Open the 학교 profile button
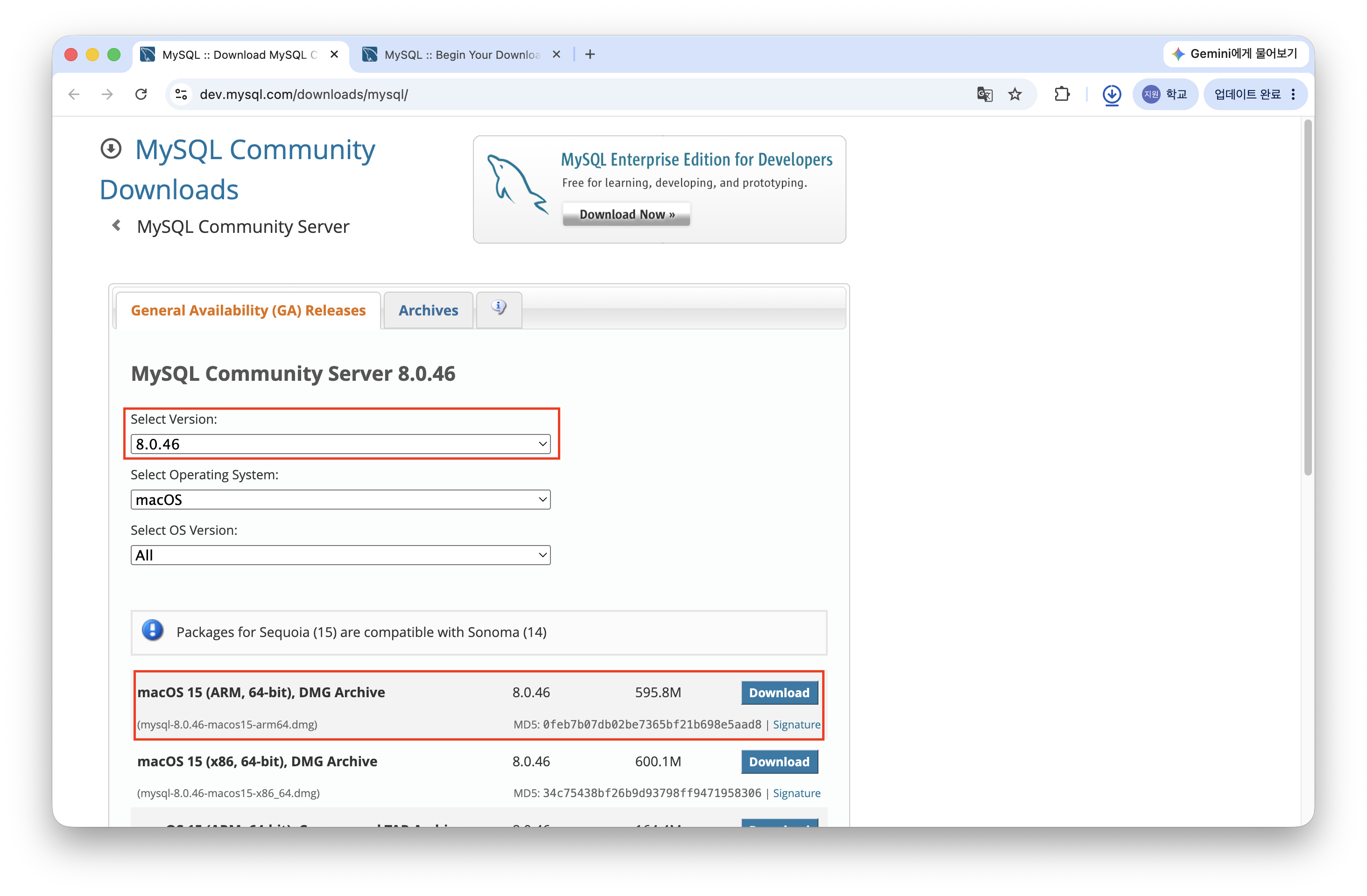Image resolution: width=1367 pixels, height=896 pixels. point(1164,94)
